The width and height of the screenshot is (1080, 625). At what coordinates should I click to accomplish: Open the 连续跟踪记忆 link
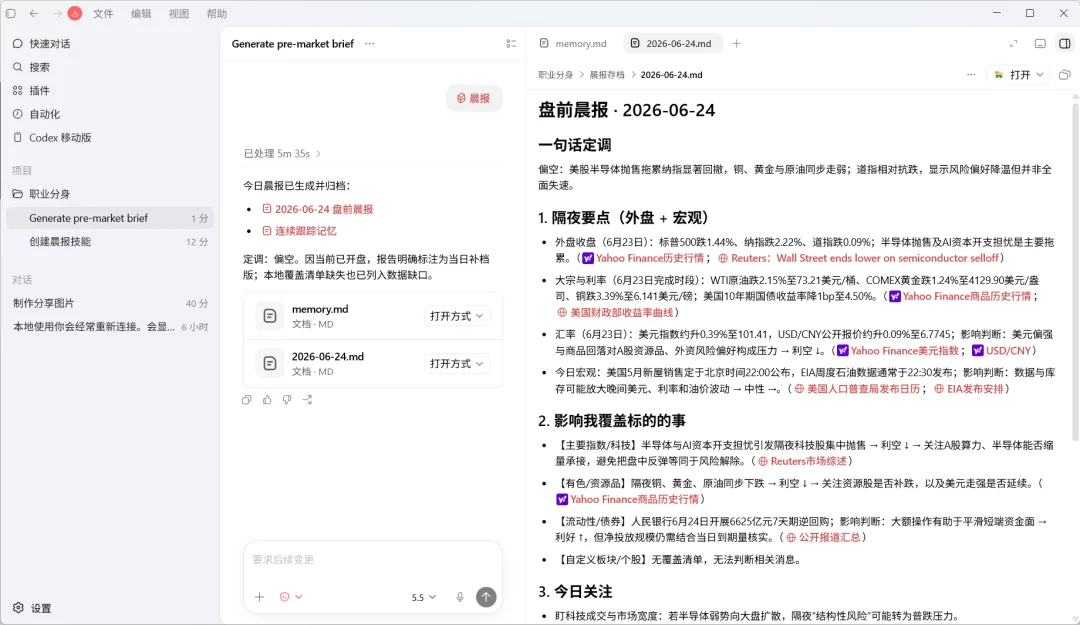(300, 231)
